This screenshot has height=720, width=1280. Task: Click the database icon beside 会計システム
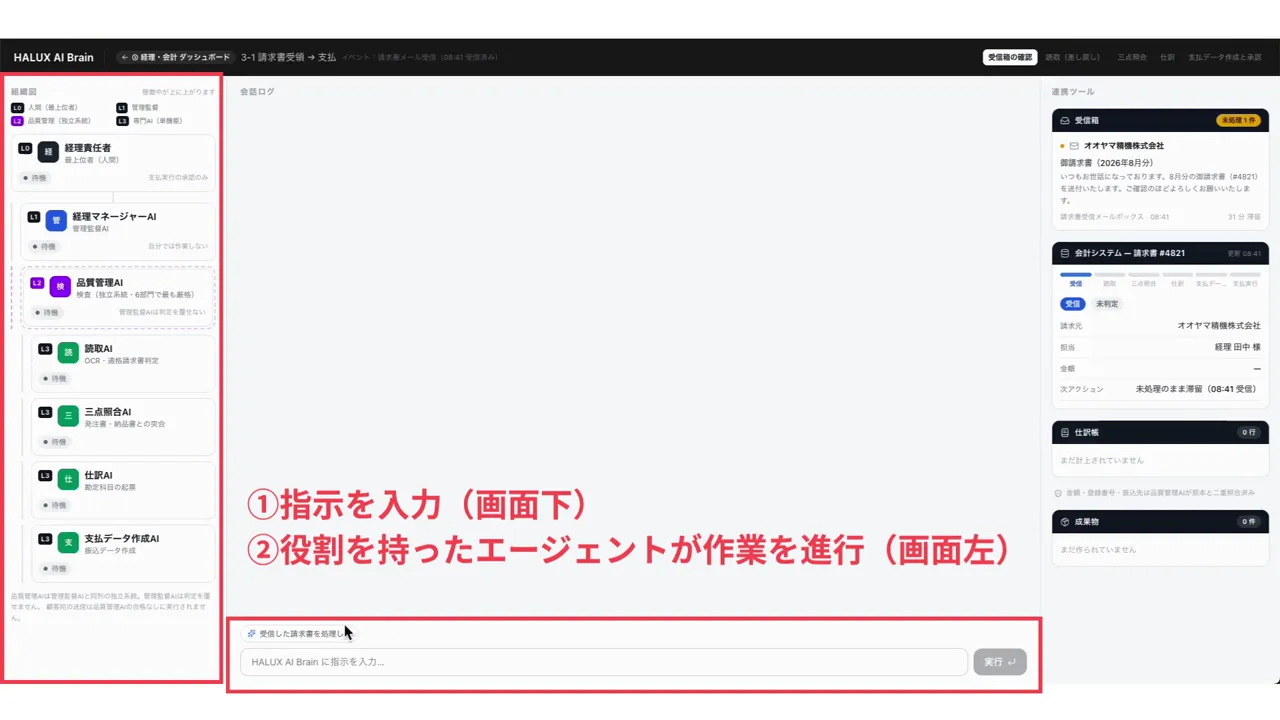(x=1065, y=253)
